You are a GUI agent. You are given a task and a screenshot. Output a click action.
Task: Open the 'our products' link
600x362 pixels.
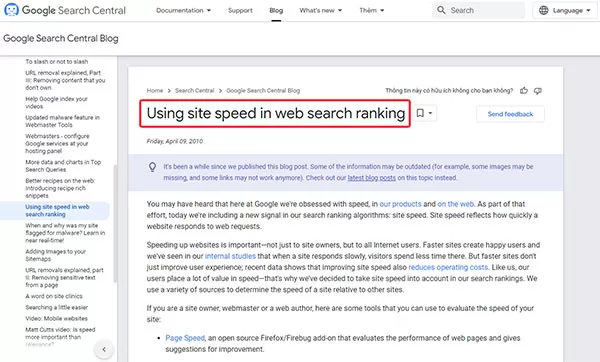pos(400,204)
